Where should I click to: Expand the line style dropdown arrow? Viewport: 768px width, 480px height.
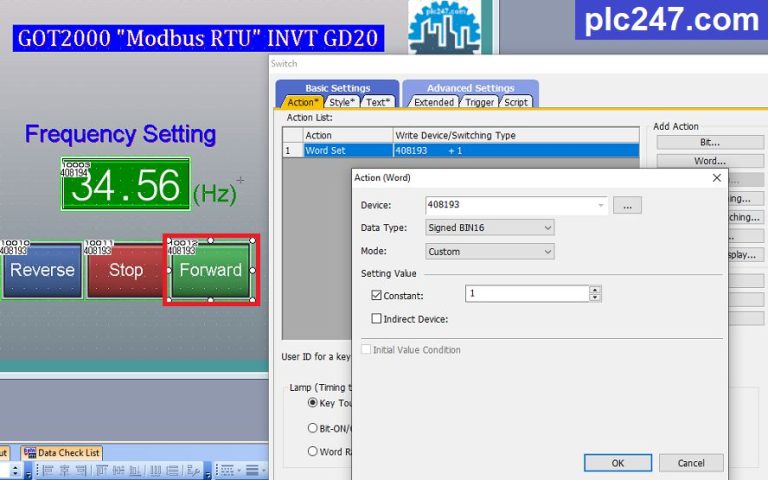pos(239,471)
